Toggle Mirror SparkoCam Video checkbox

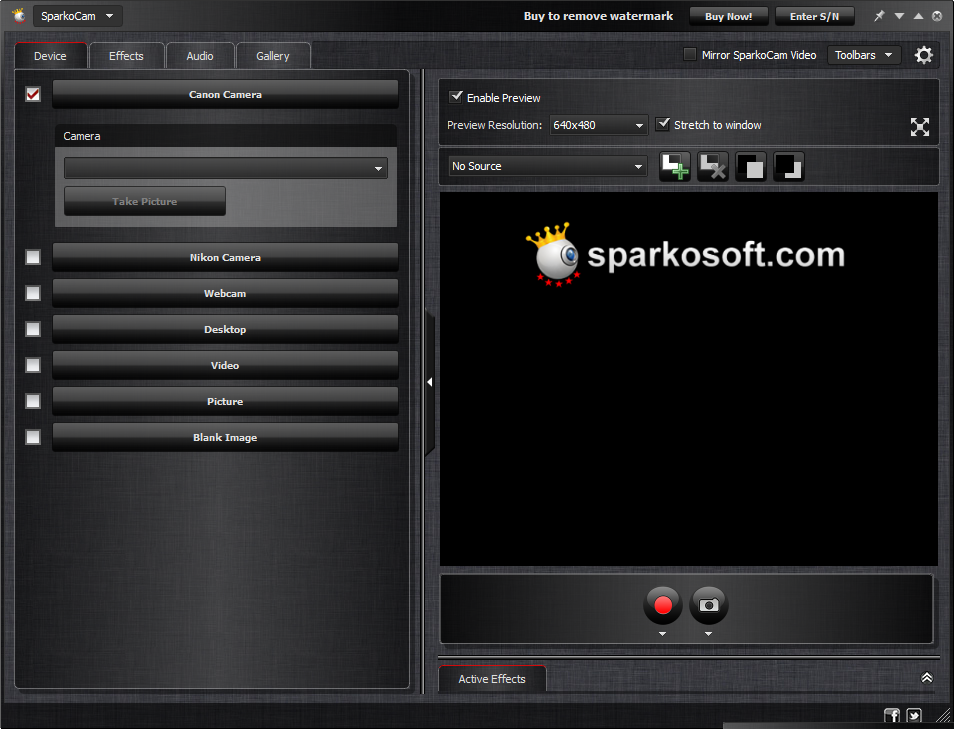pyautogui.click(x=690, y=54)
